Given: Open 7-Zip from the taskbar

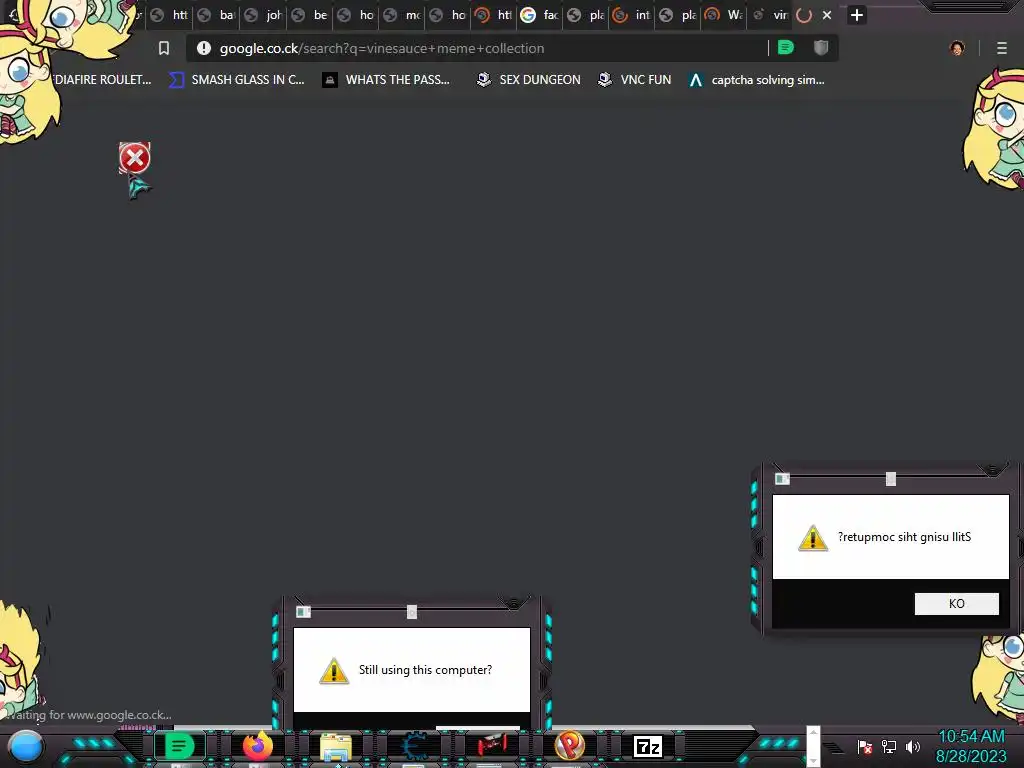Looking at the screenshot, I should (x=648, y=746).
